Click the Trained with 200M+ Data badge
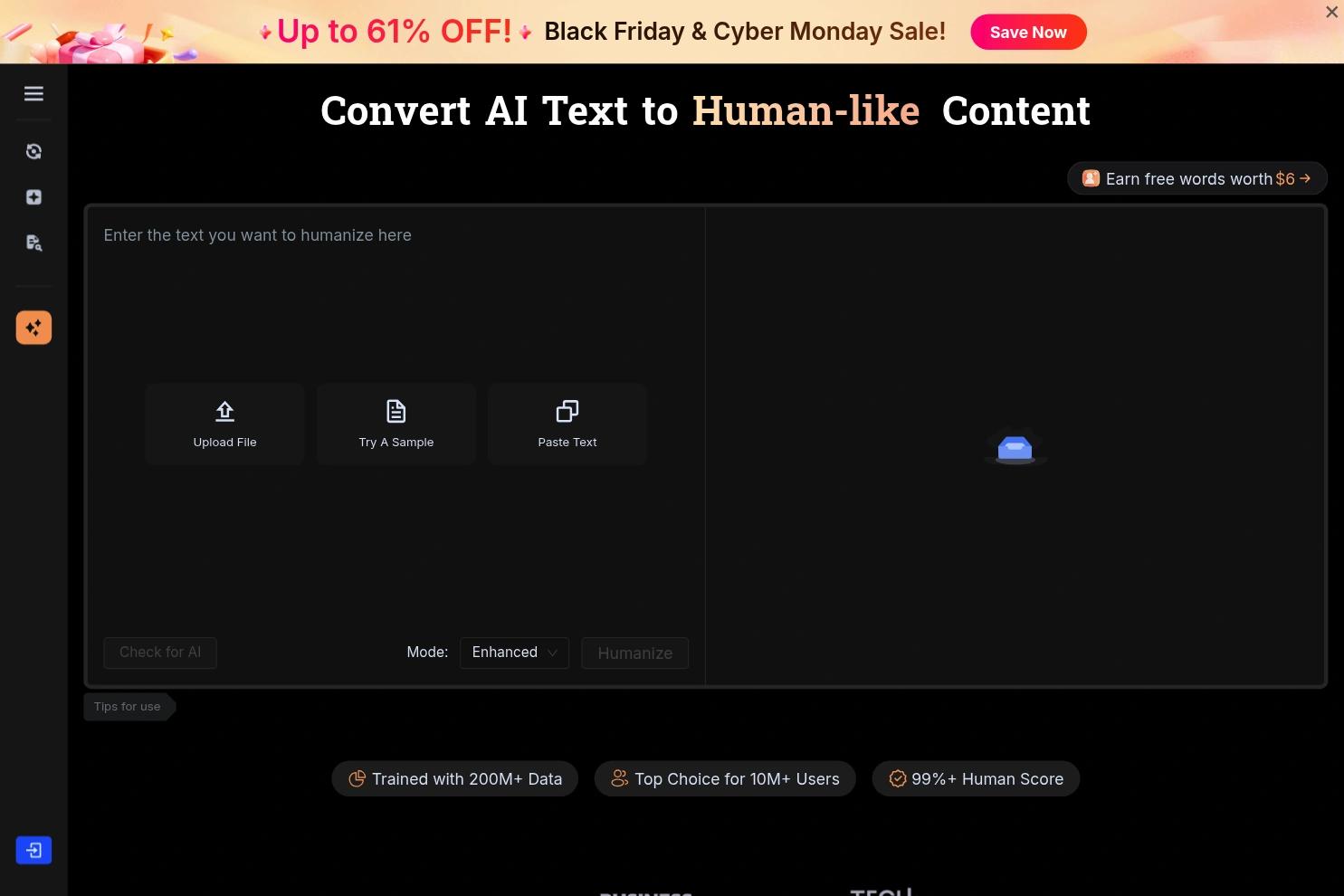This screenshot has width=1344, height=896. coord(454,778)
